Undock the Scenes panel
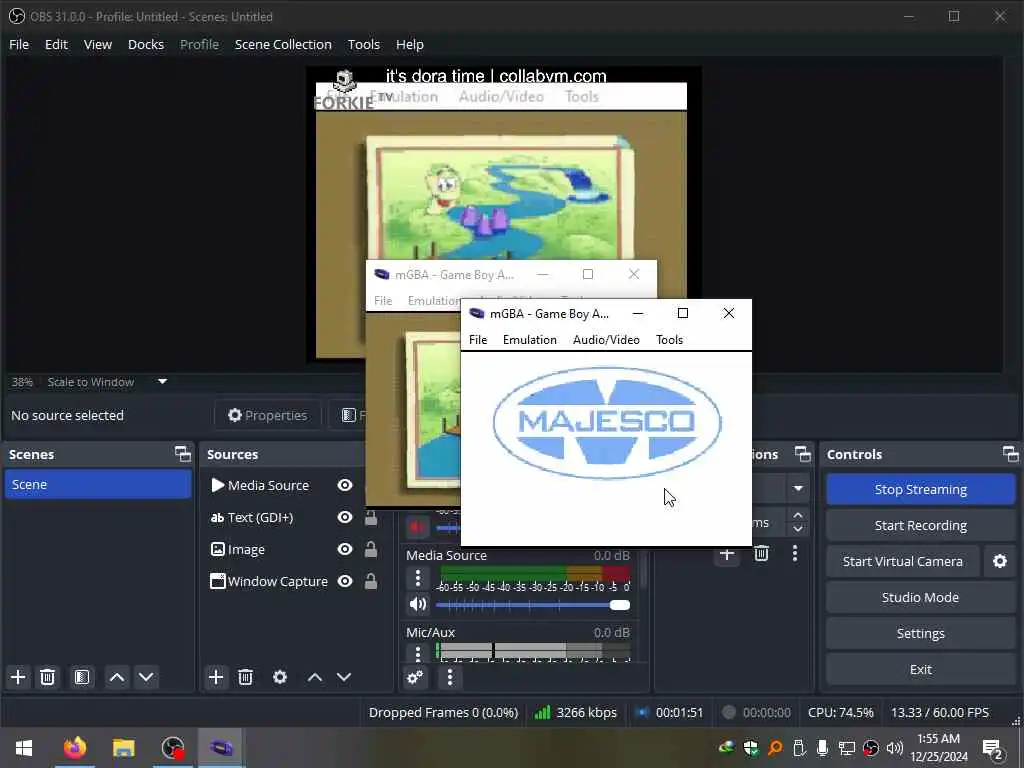 [183, 454]
